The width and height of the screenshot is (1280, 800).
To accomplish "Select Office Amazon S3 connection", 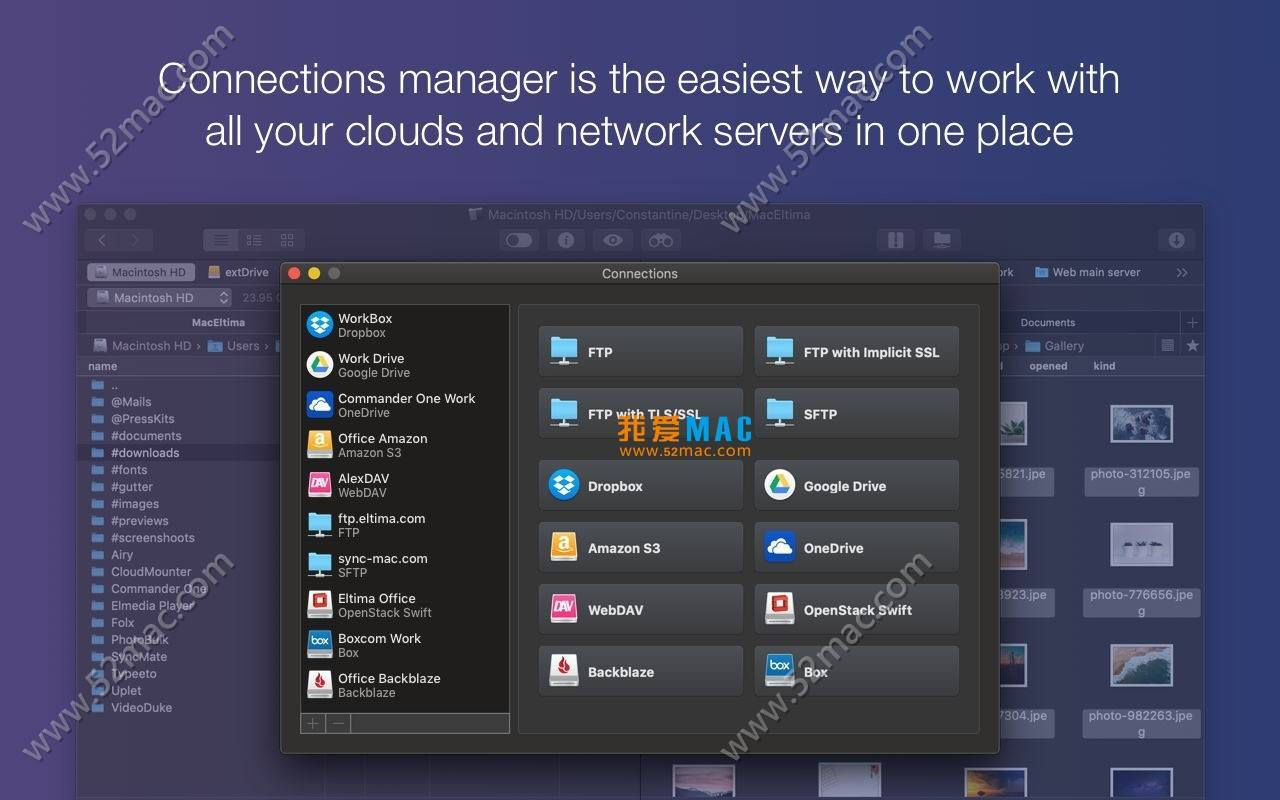I will pos(405,445).
